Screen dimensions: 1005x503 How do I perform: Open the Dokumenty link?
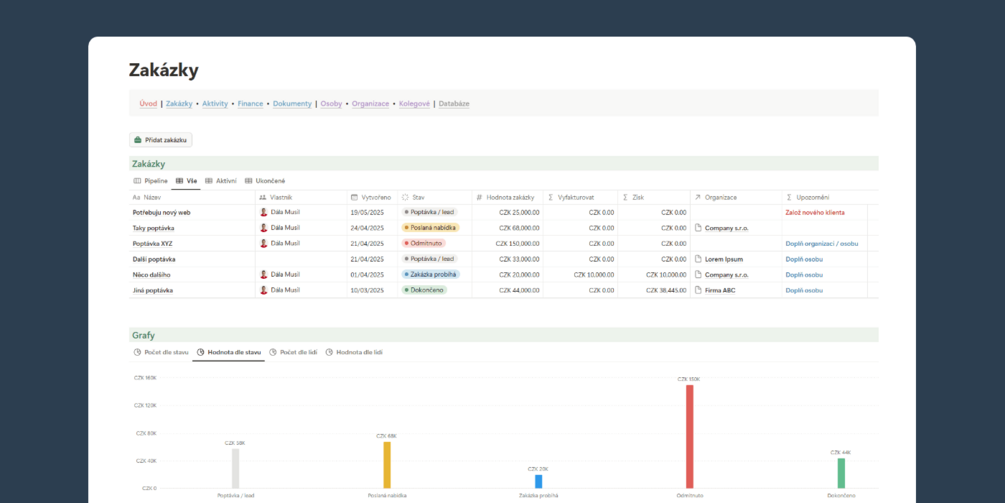292,104
